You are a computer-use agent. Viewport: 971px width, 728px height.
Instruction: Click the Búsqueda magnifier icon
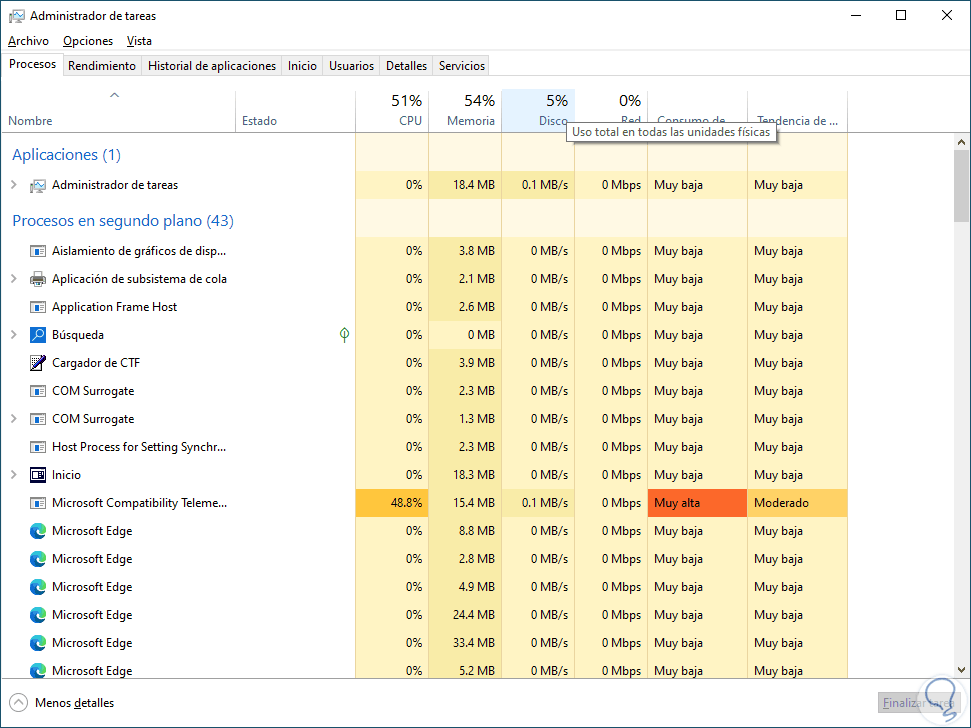click(38, 335)
